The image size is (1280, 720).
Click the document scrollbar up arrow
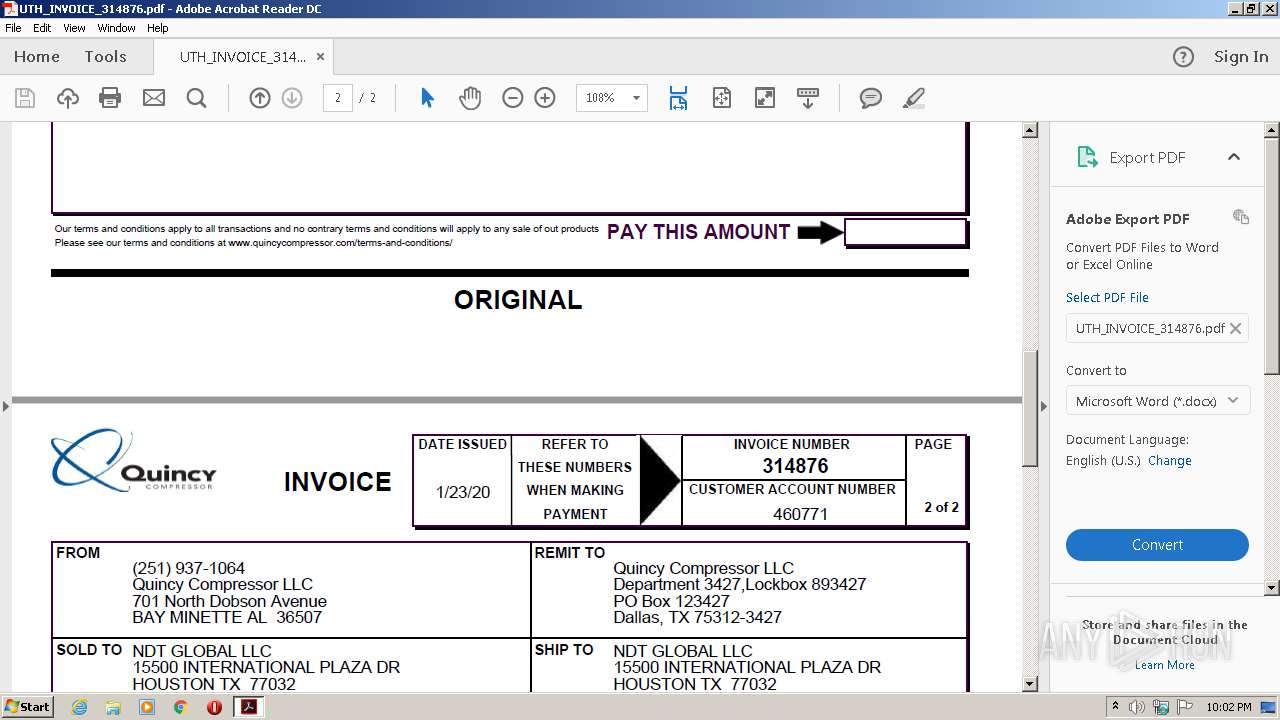pos(1030,130)
